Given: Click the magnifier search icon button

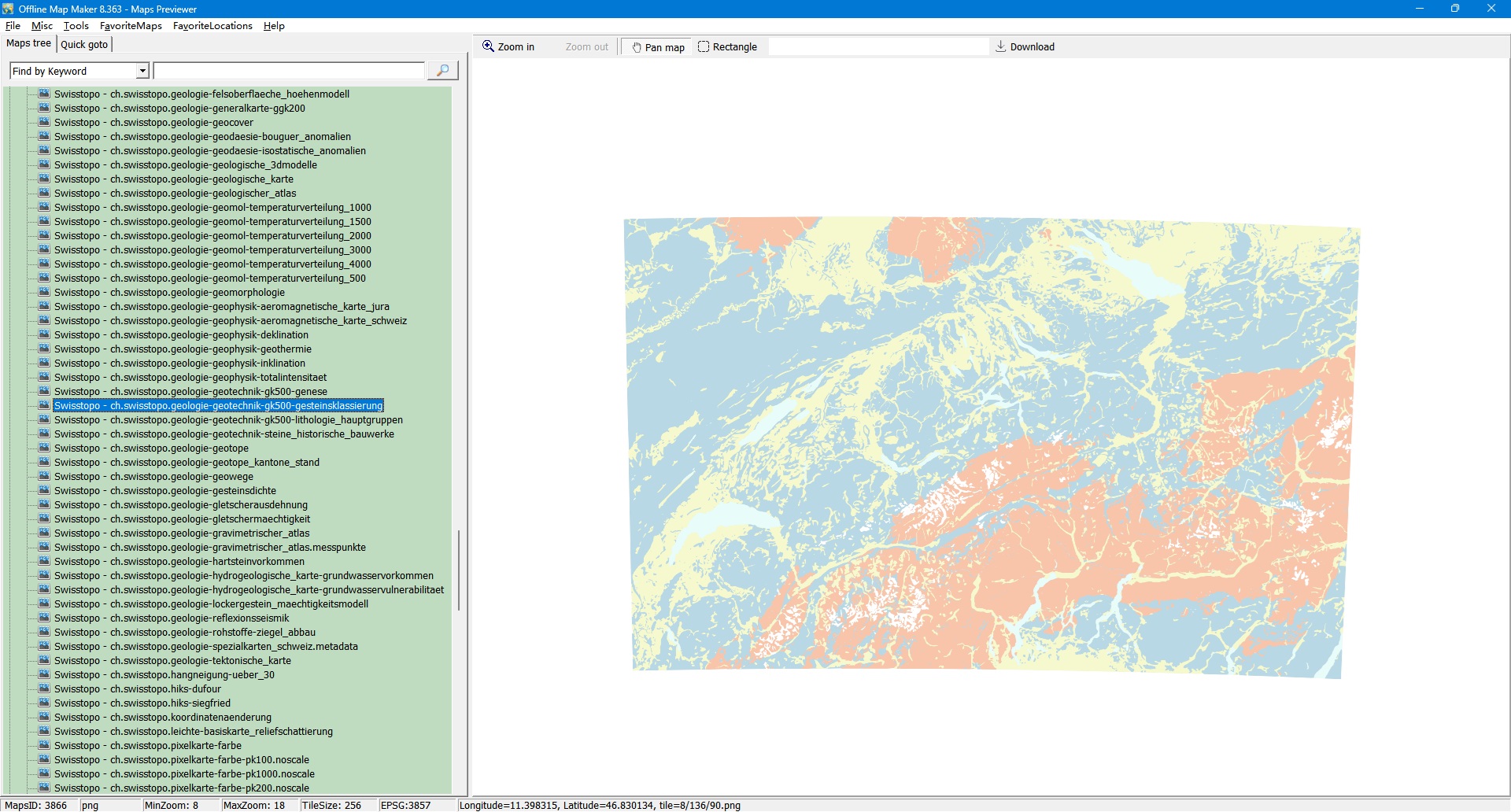Looking at the screenshot, I should 442,71.
